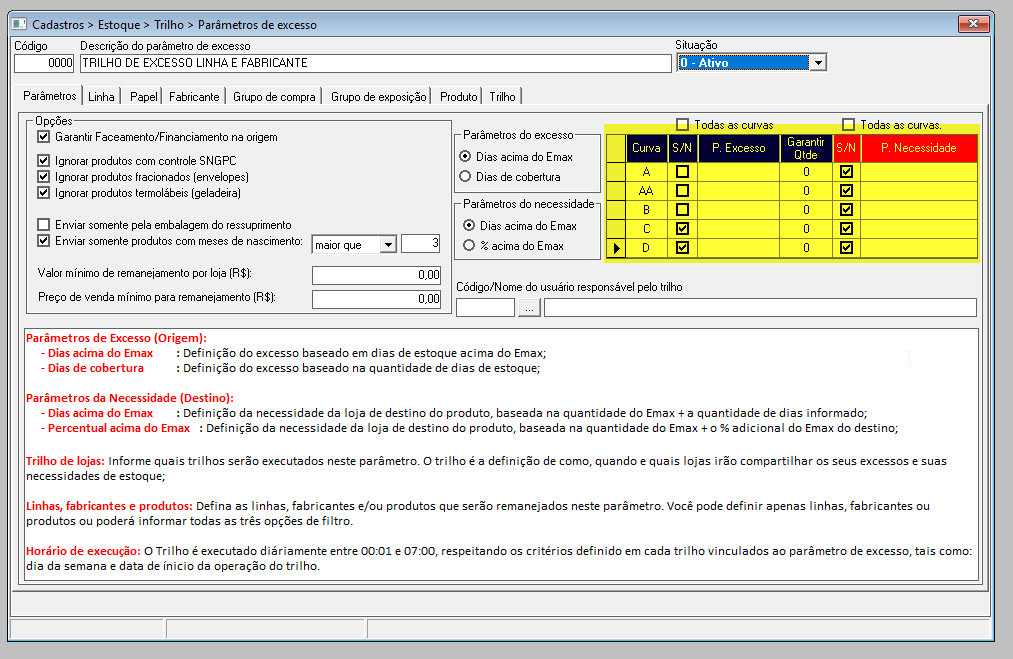Check the excess S/N box for curva A

tap(682, 172)
